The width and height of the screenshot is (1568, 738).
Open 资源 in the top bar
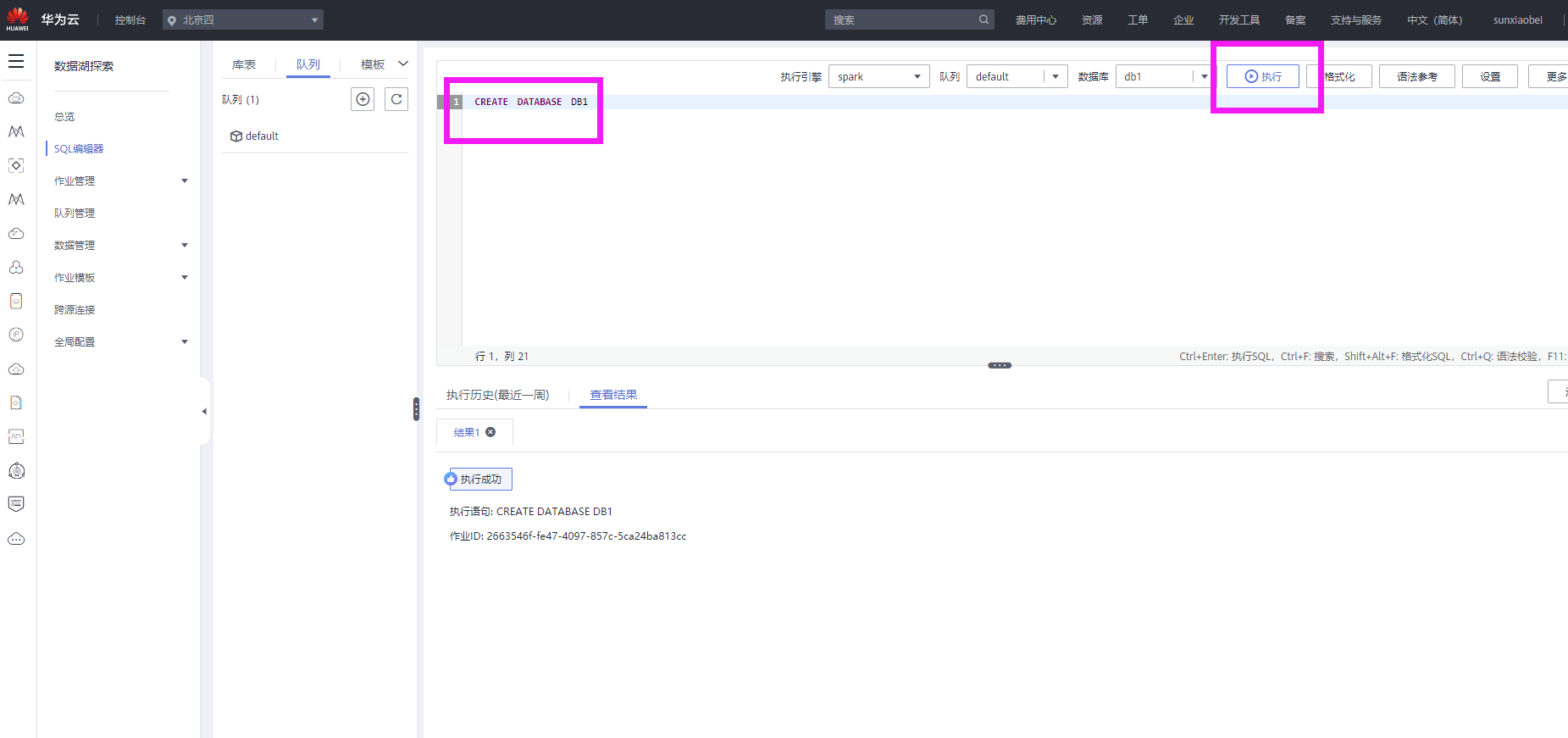point(1092,19)
